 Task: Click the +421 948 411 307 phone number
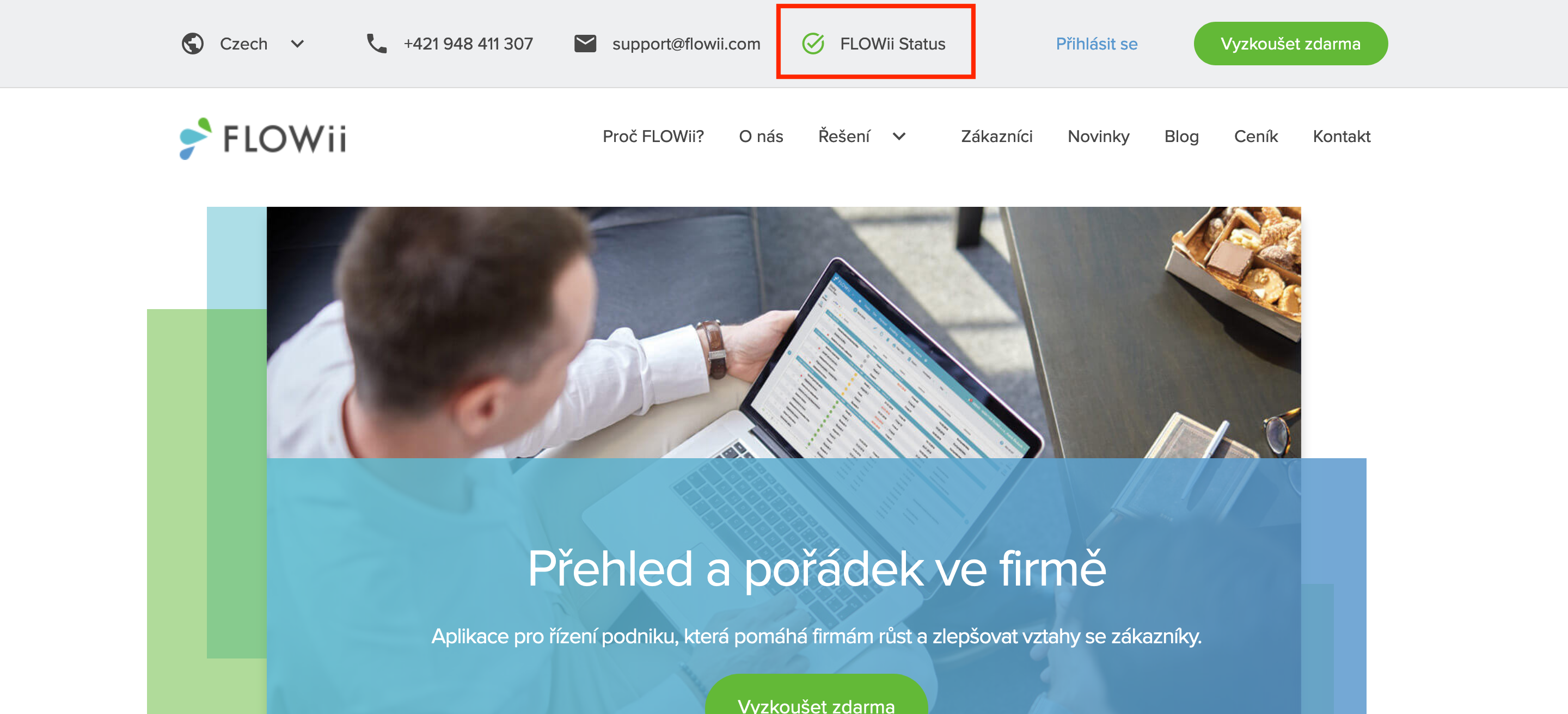click(x=468, y=44)
